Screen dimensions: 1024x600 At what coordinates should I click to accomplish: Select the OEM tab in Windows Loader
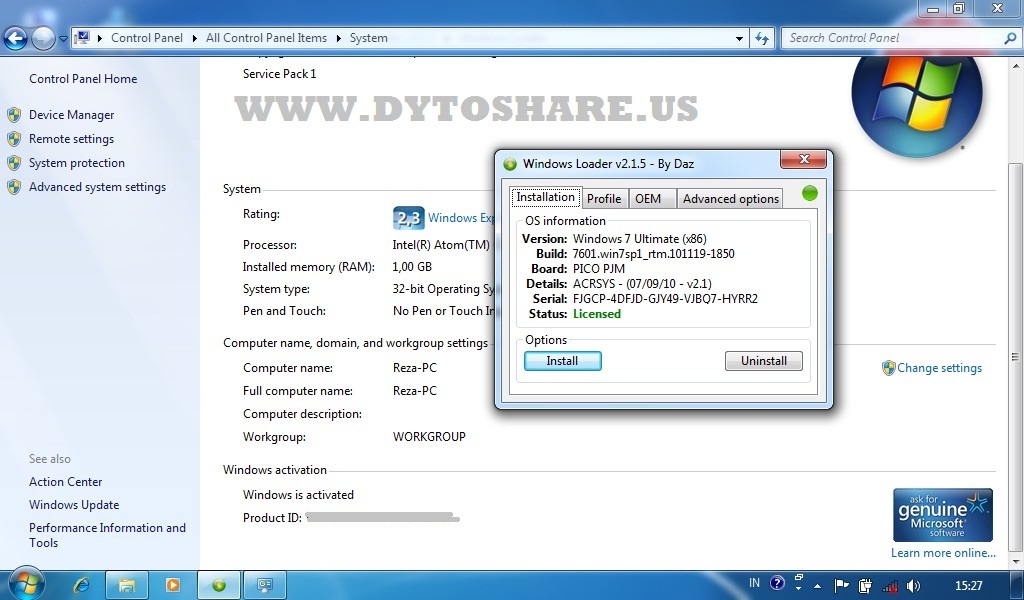(651, 198)
